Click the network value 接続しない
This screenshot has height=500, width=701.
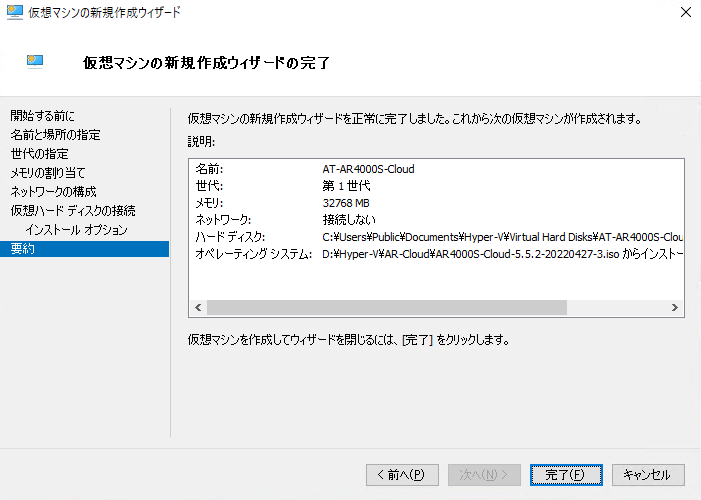point(349,220)
